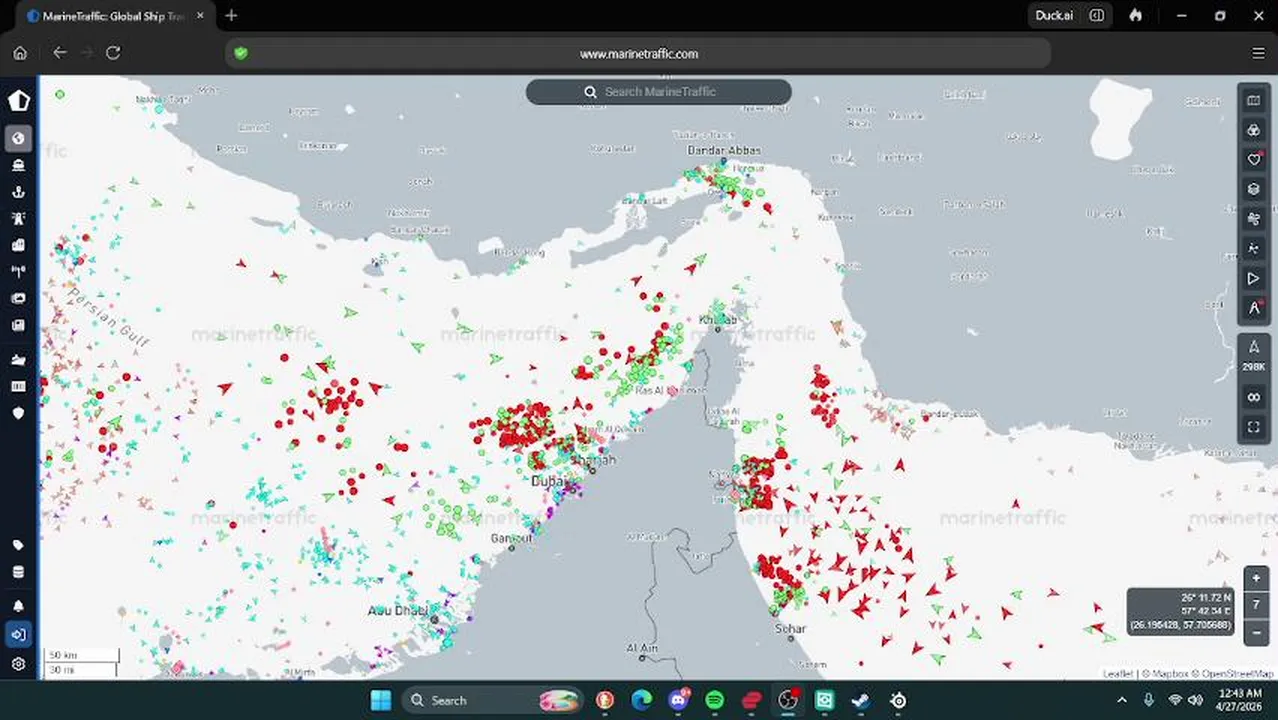Select the Live Map globe icon
The image size is (1278, 720).
(x=18, y=138)
